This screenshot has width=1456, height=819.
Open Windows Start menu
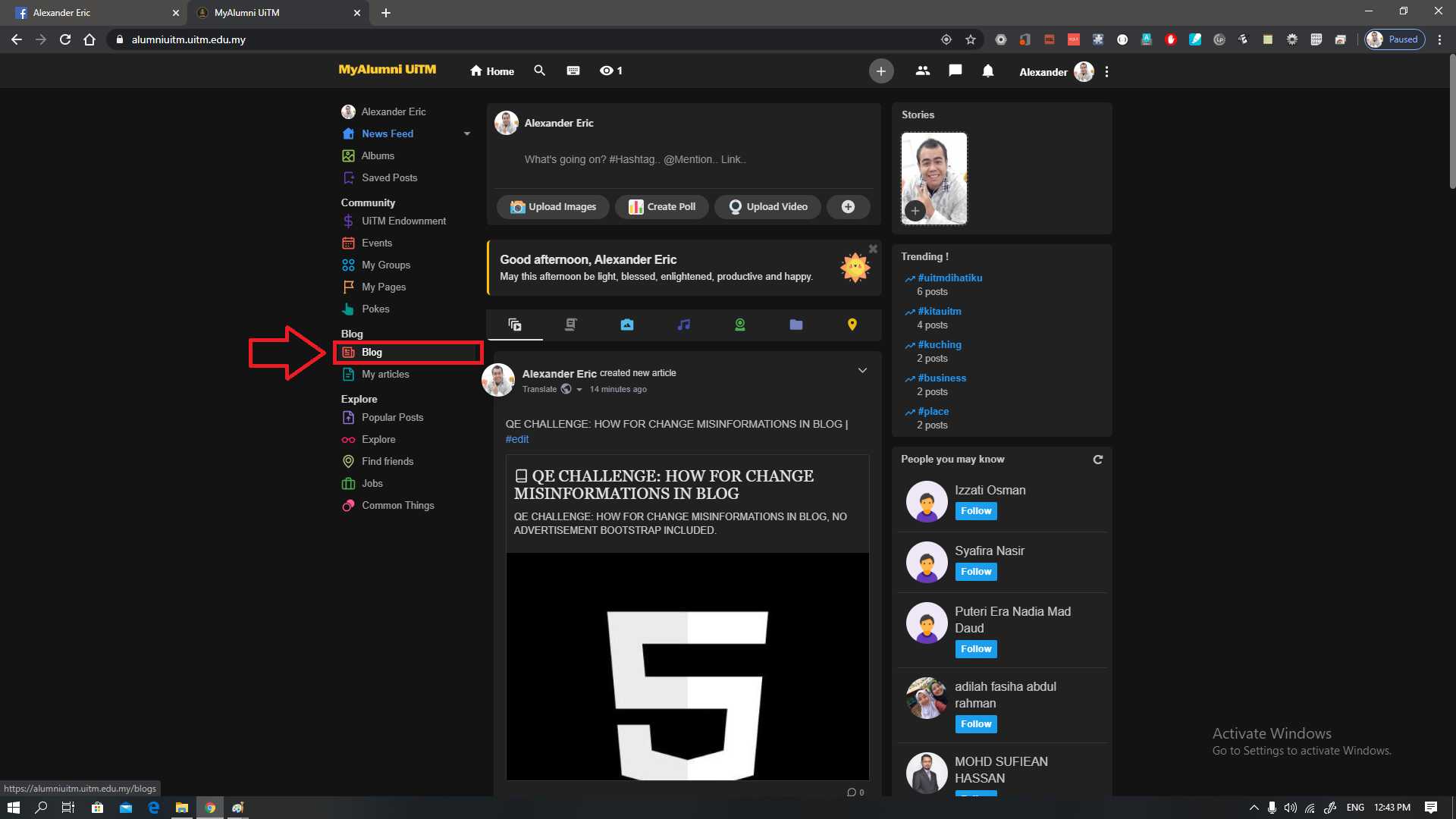(x=13, y=808)
